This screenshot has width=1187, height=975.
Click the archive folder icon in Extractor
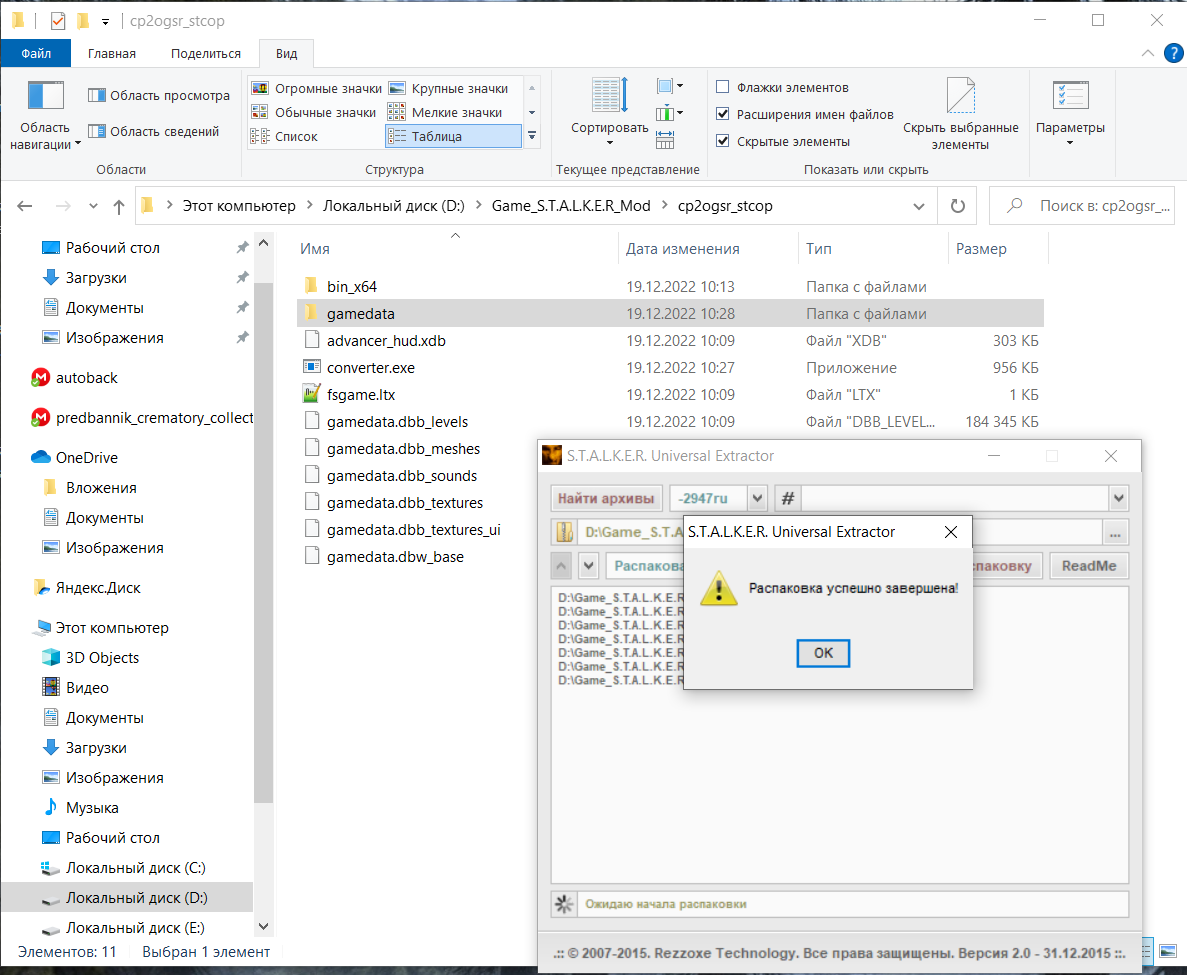coord(564,532)
